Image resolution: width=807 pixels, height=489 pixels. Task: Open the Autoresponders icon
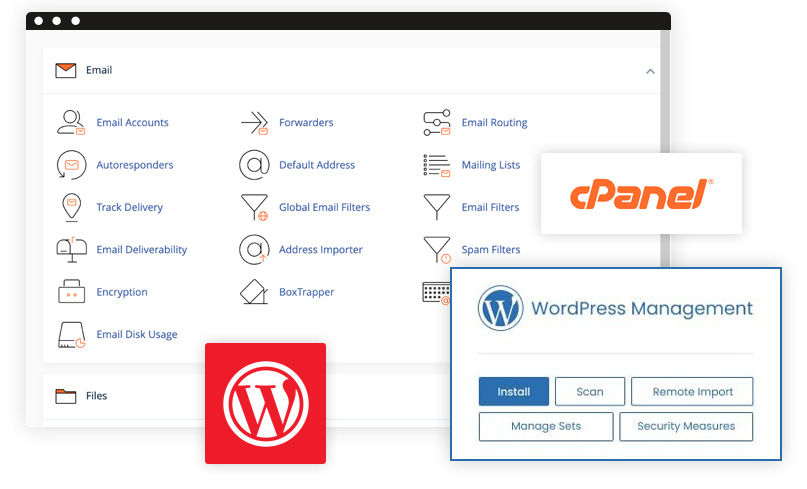pos(71,165)
